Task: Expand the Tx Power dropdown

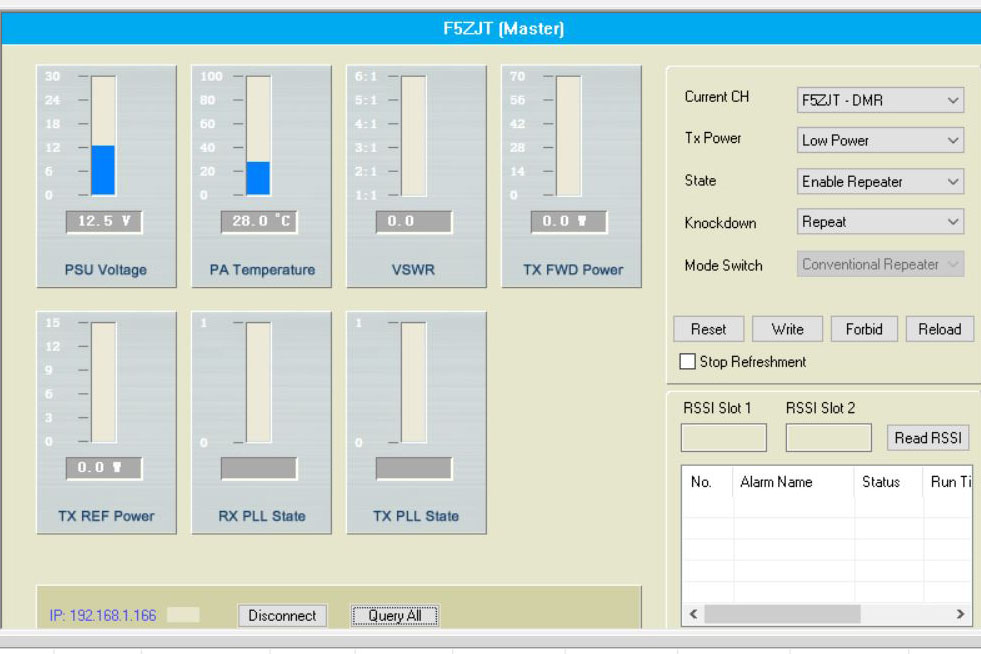Action: [x=880, y=141]
